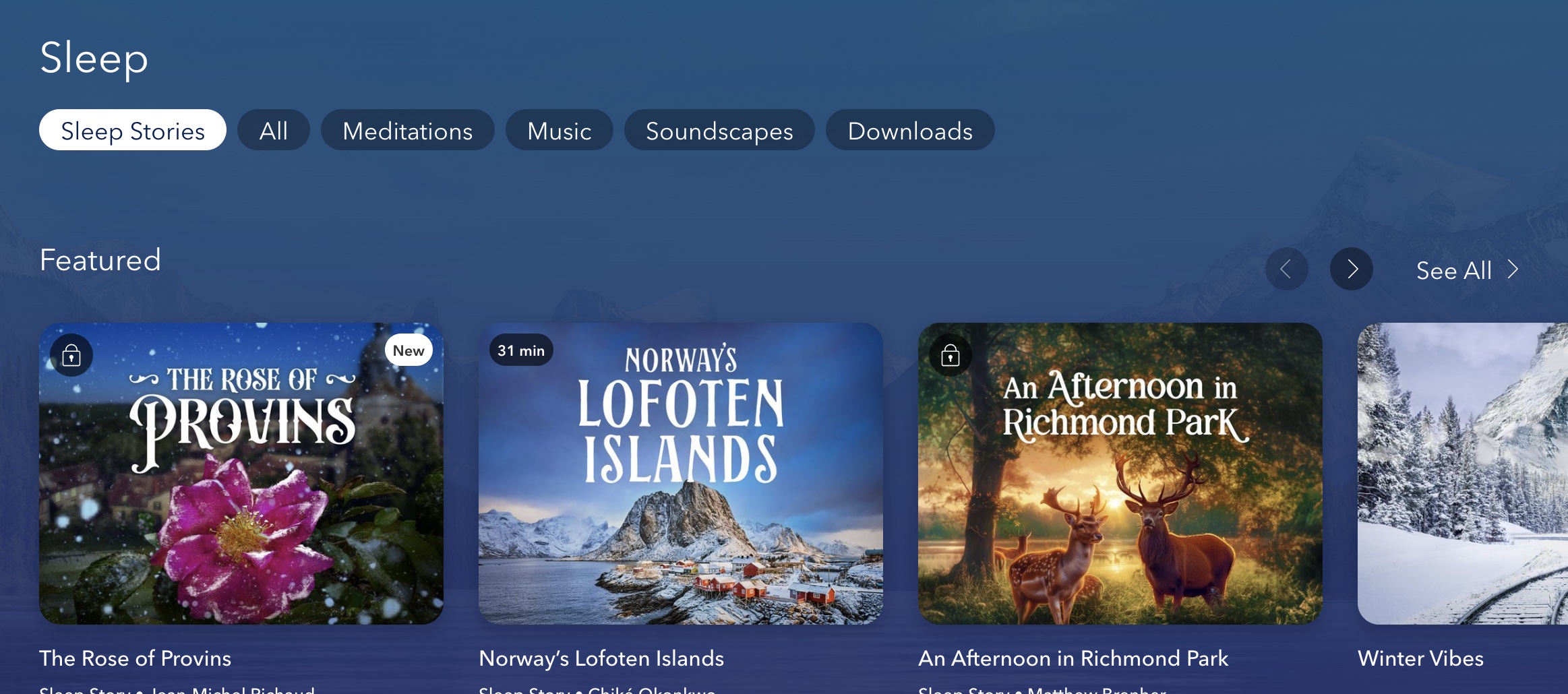Click "The Rose of Provins" title text
1568x694 pixels.
[x=135, y=658]
